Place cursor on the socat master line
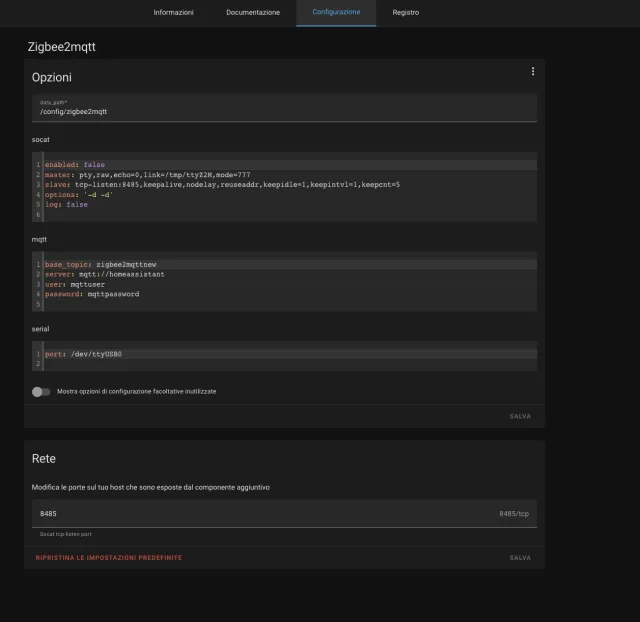This screenshot has width=640, height=622. pos(147,175)
